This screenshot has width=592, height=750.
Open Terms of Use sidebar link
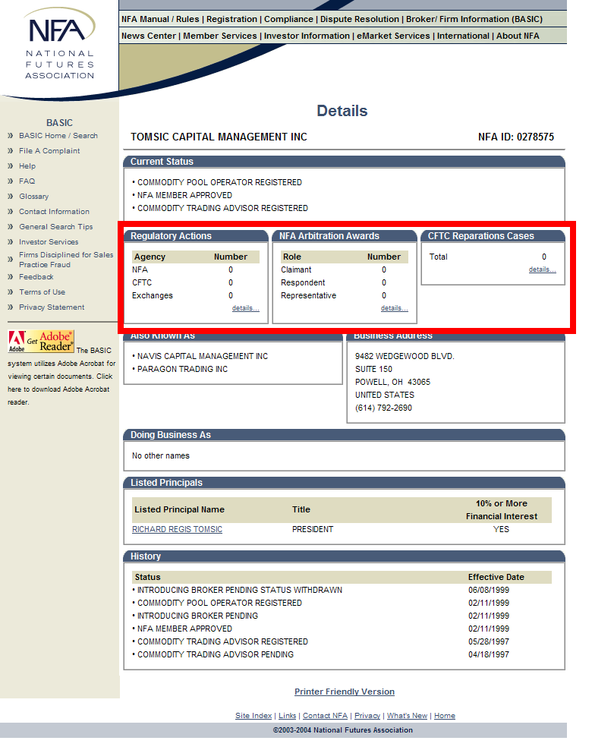[x=42, y=292]
